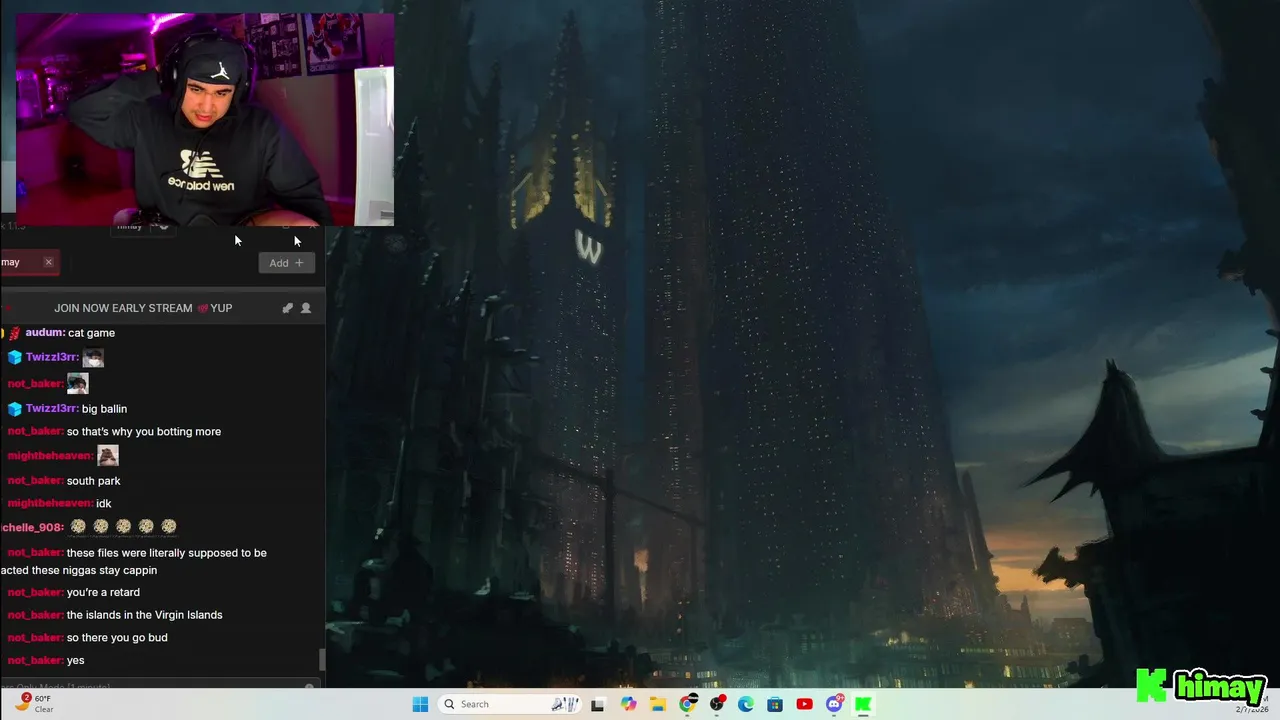Open the mightbeheaven username beside "idk"
This screenshot has width=1280, height=720.
[50, 503]
